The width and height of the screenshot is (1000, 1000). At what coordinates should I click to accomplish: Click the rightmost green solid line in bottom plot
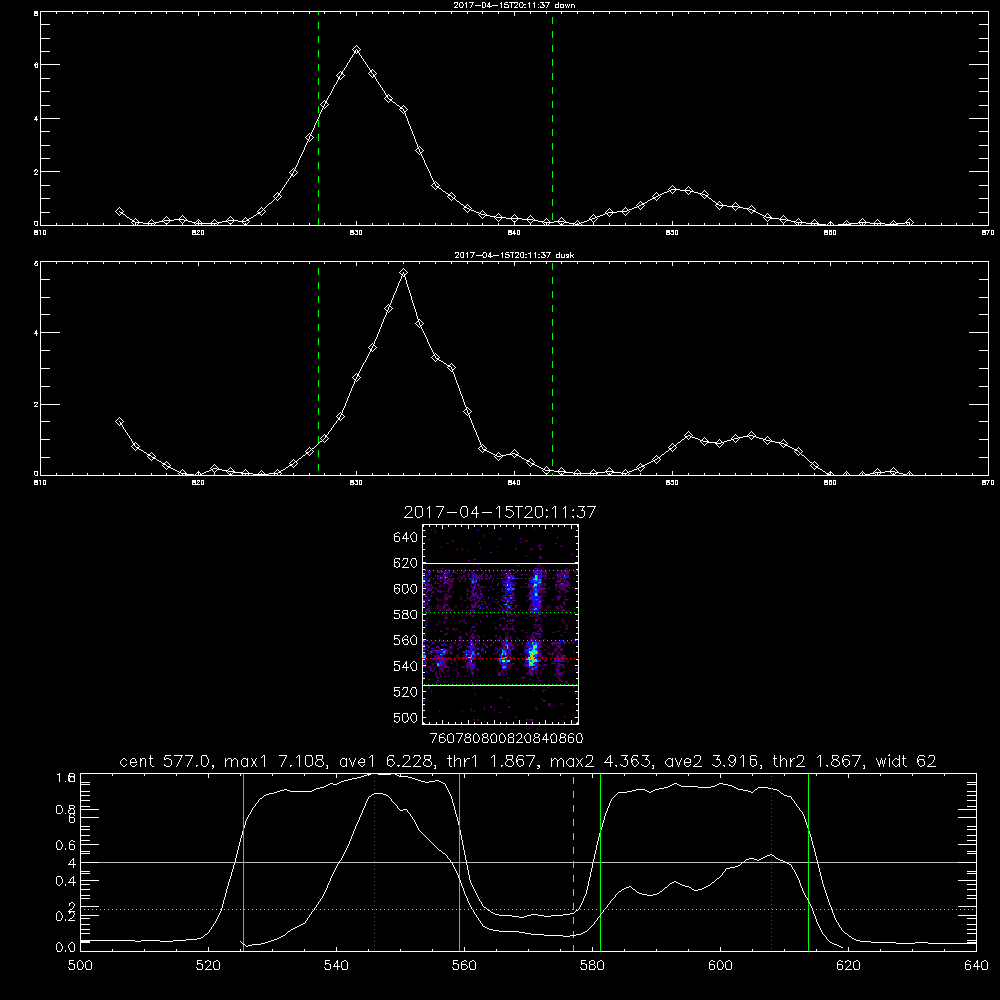(x=808, y=862)
